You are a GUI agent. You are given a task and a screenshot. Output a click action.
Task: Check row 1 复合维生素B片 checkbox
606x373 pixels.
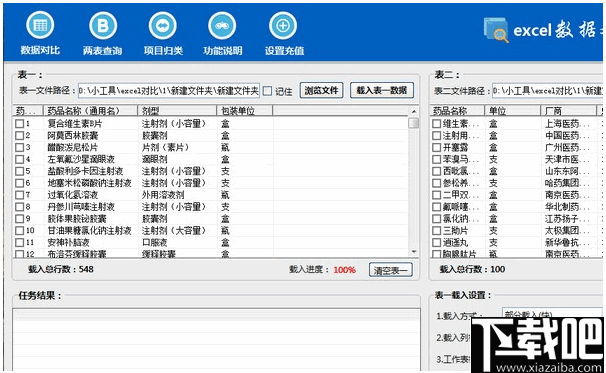[x=19, y=124]
